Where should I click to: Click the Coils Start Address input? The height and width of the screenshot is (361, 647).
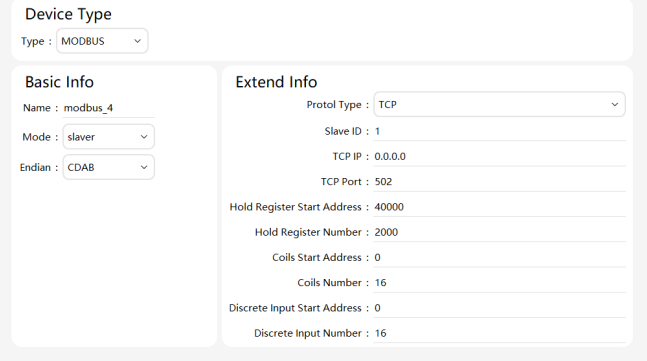[x=499, y=257]
